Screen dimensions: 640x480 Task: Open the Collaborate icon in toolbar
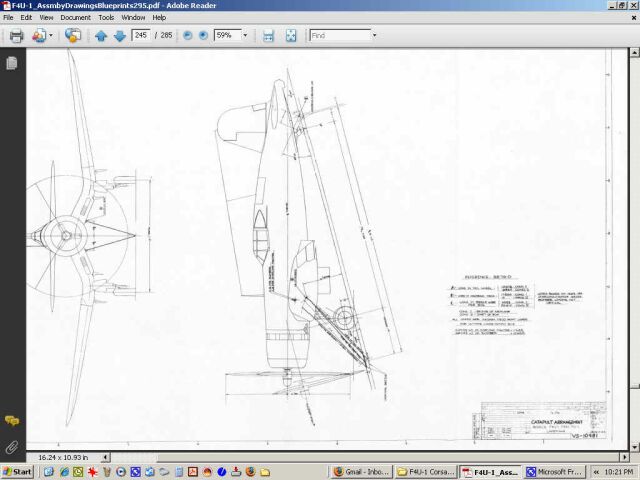[39, 36]
